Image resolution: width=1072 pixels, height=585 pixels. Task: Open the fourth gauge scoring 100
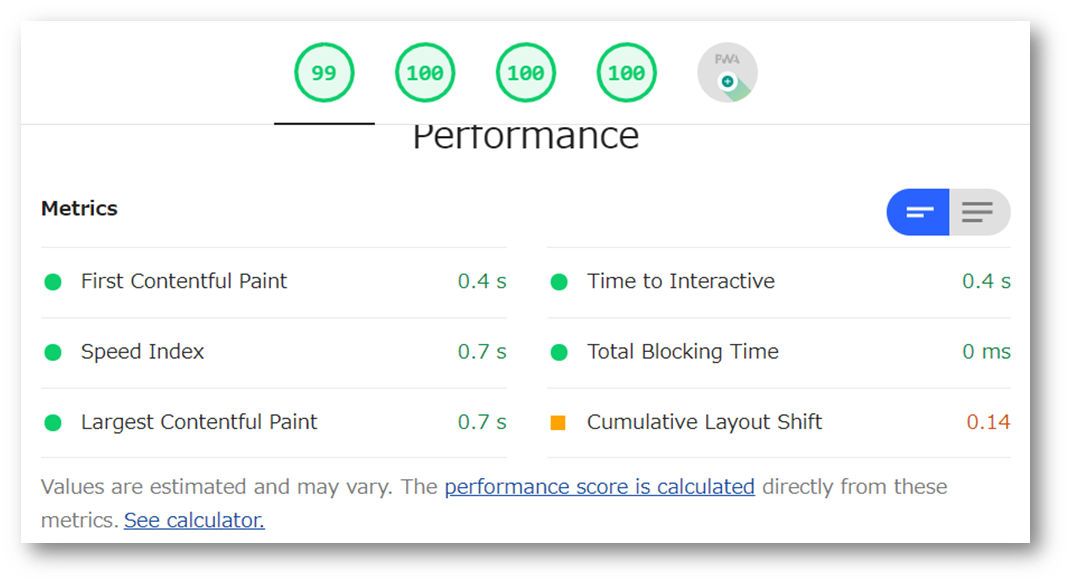626,72
